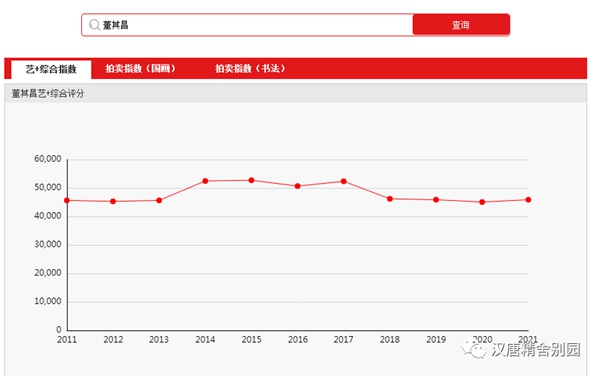Click the 2014 x-axis year label
600x376 pixels.
pyautogui.click(x=205, y=340)
